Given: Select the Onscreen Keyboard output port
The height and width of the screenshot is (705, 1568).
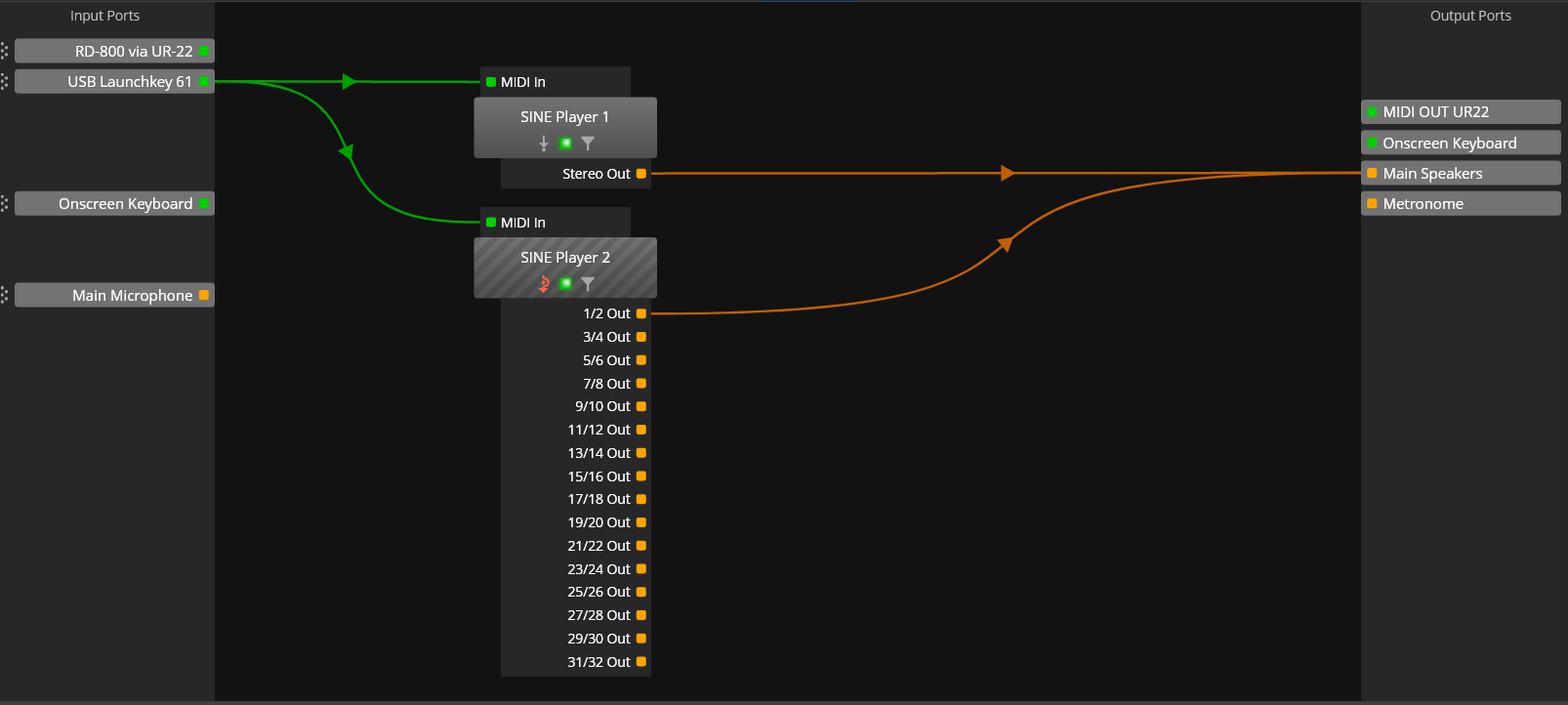Looking at the screenshot, I should click(x=1461, y=143).
